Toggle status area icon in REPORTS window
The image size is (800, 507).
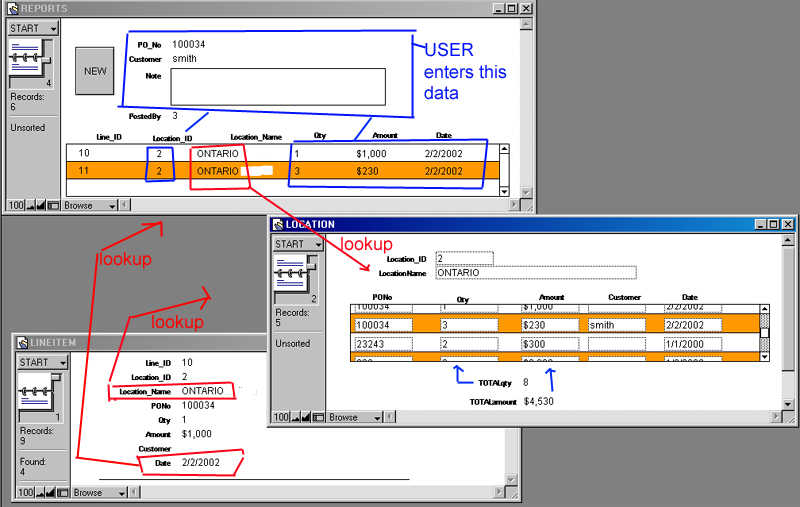pos(55,205)
